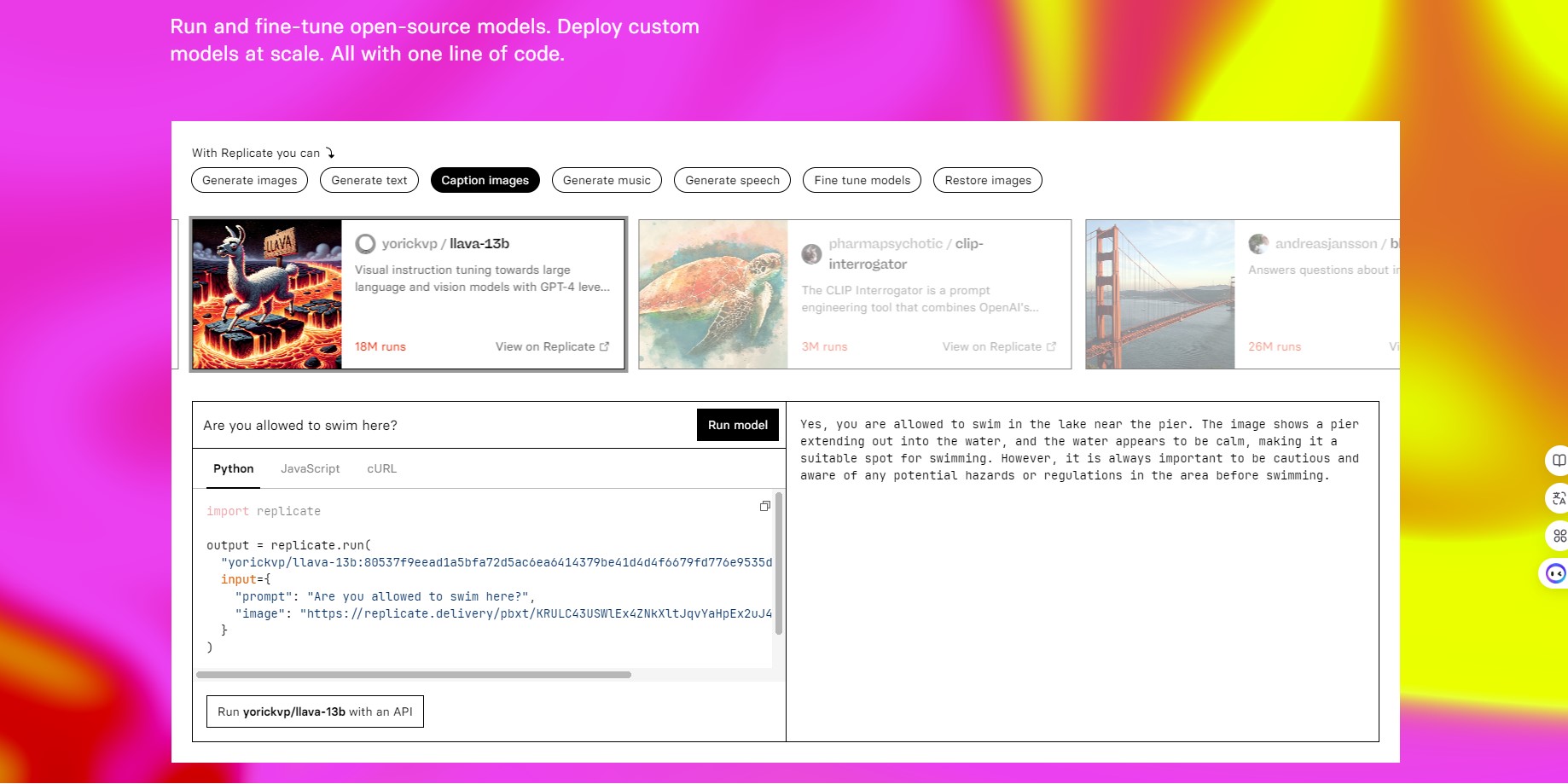The height and width of the screenshot is (784, 1568).
Task: Switch to the JavaScript code tab
Action: 311,468
